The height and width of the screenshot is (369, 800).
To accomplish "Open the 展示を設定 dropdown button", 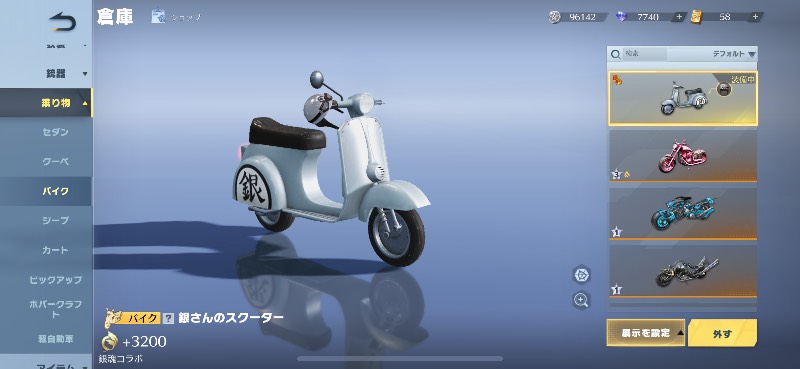I will (645, 333).
